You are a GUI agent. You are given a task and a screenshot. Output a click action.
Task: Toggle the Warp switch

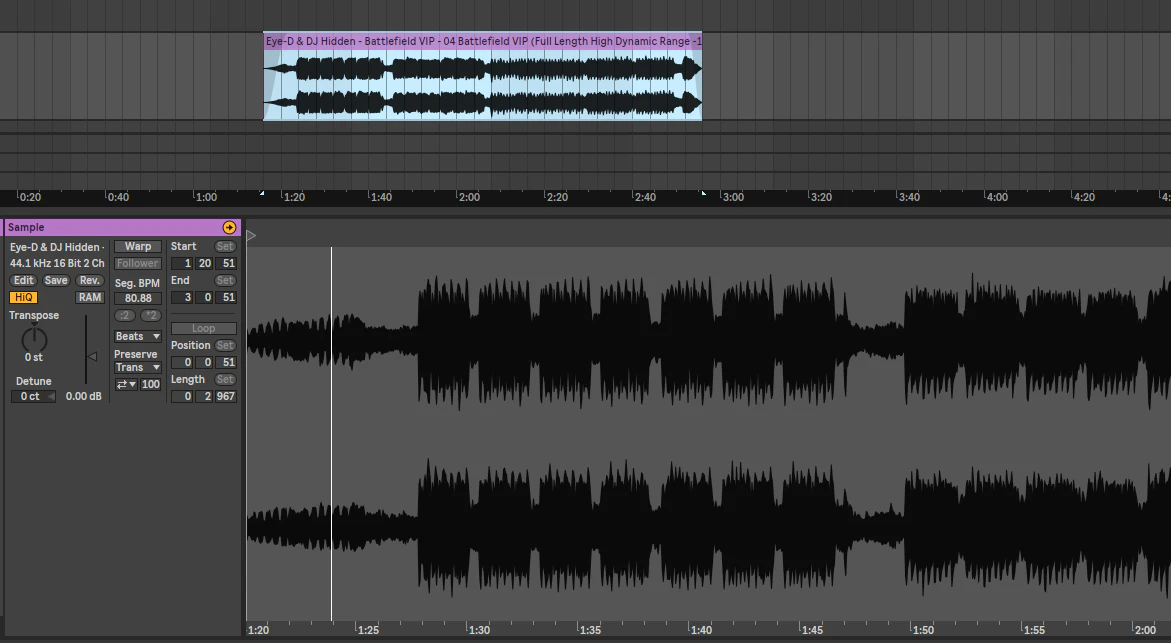[x=137, y=246]
